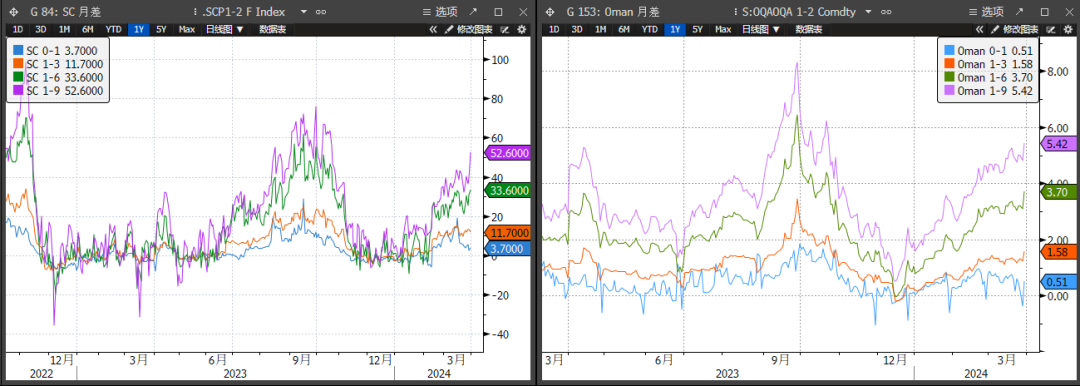
Task: Select the 1M range in the SC chart
Action: (64, 29)
